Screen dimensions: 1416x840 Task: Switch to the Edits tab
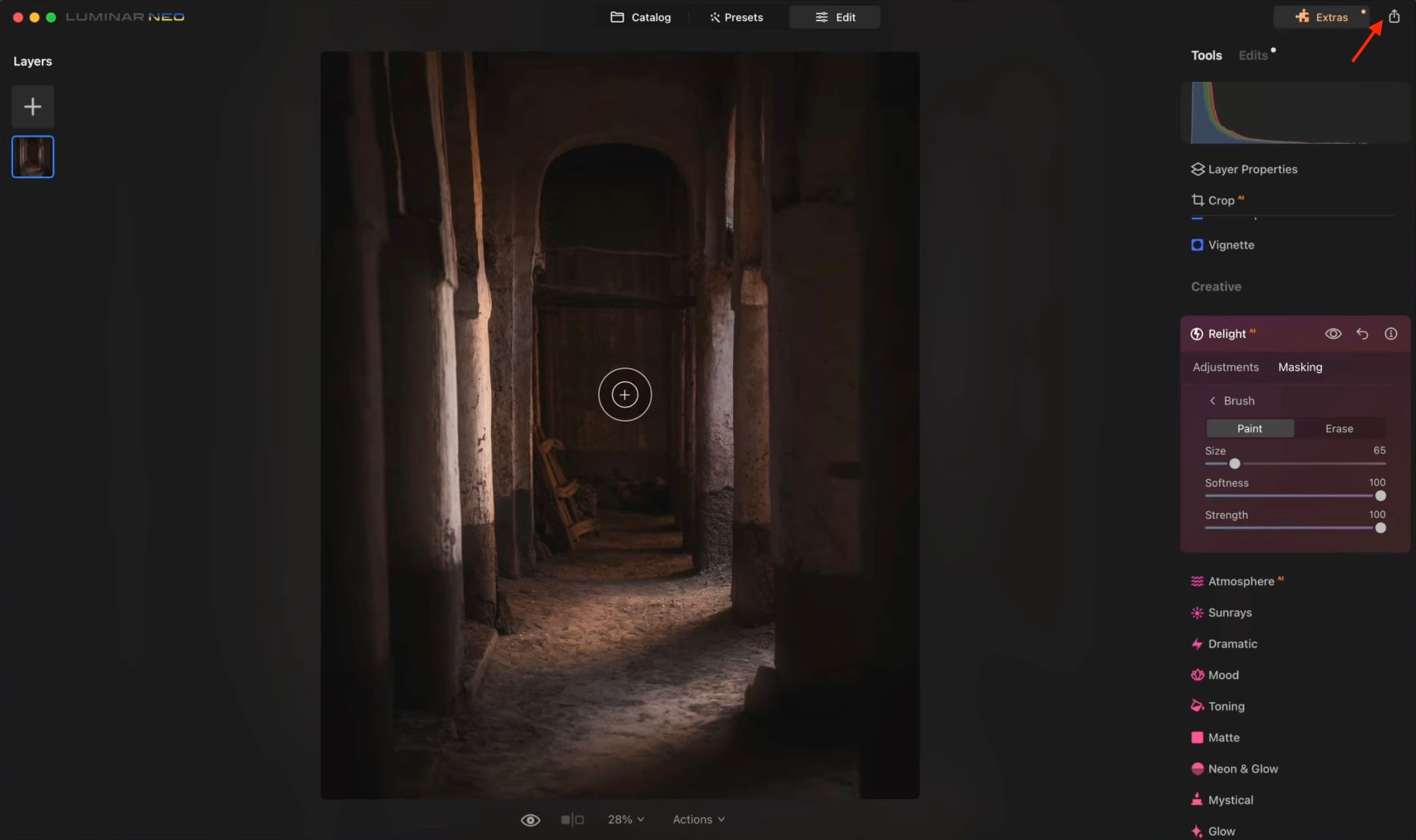[x=1253, y=55]
